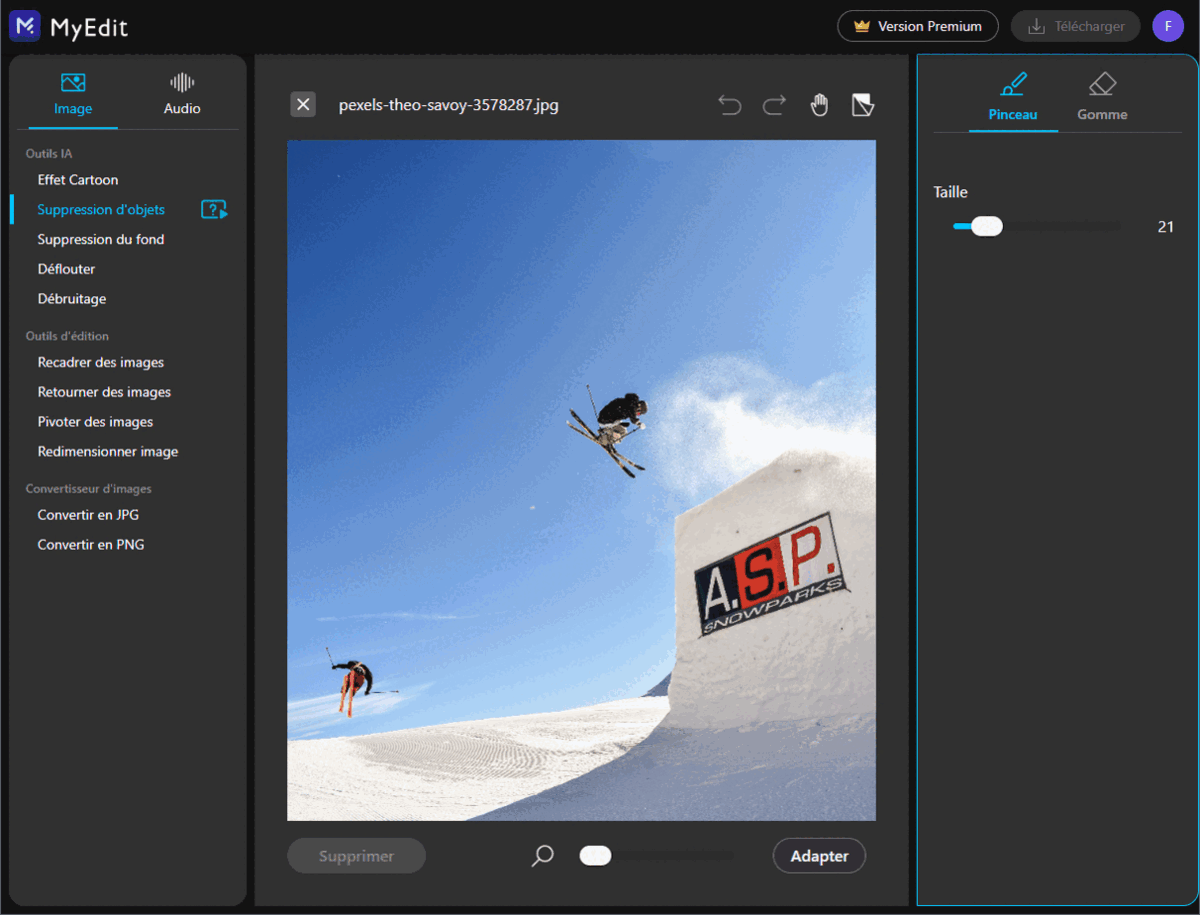Select Effet Cartoon tool

point(78,180)
